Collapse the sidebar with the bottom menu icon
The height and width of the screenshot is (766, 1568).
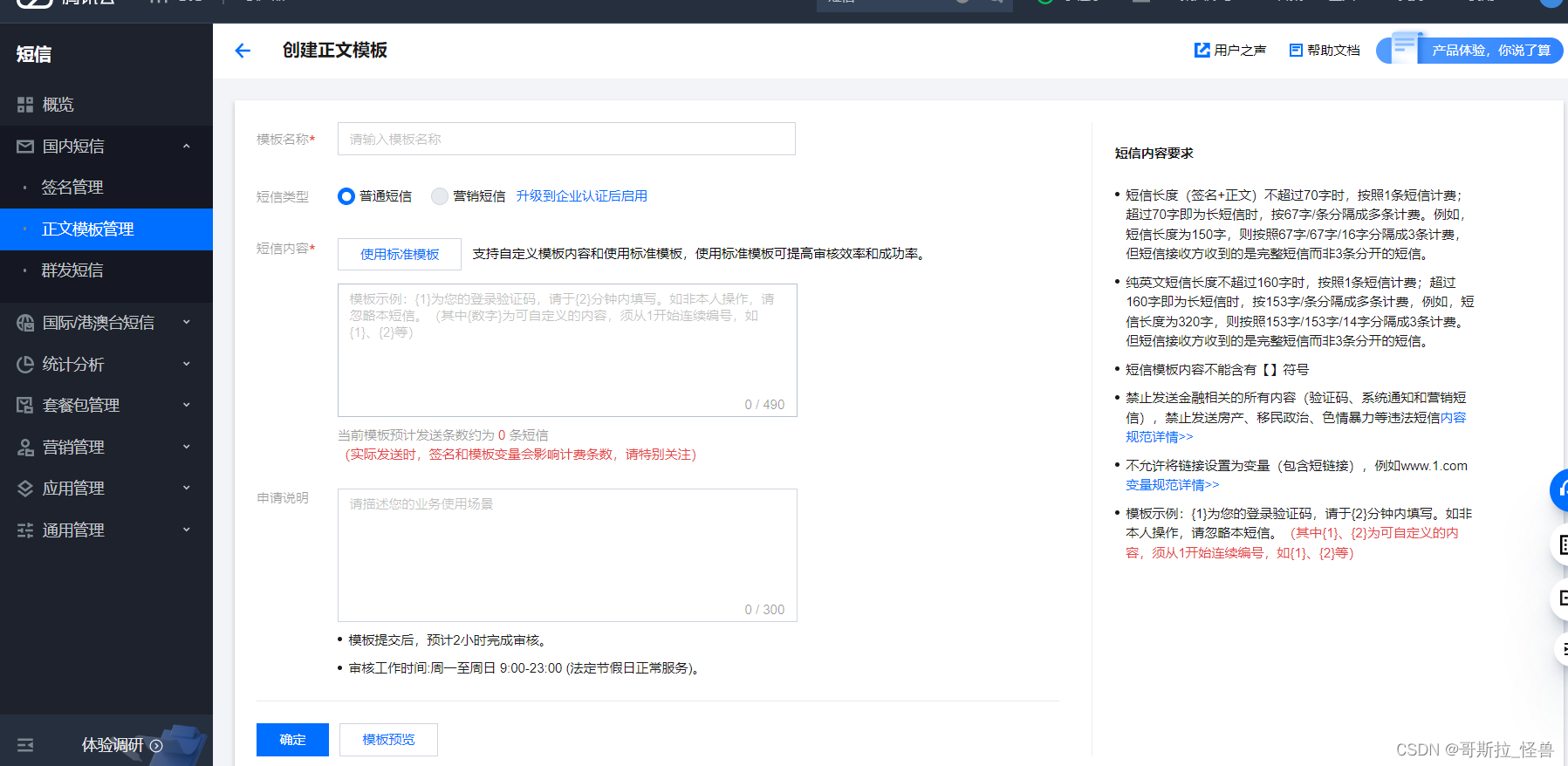click(x=25, y=745)
